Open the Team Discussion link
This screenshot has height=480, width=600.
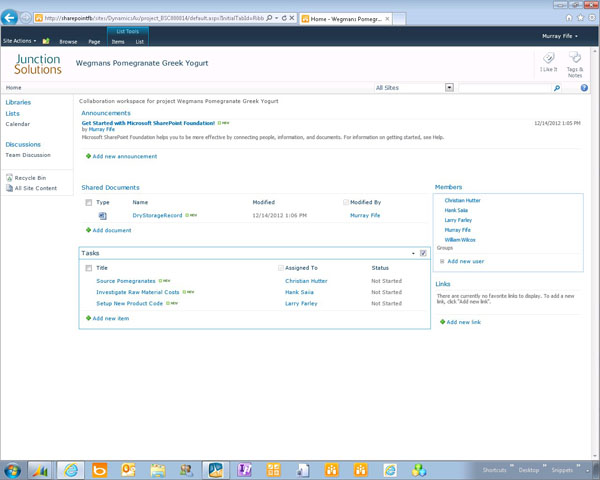pos(28,155)
